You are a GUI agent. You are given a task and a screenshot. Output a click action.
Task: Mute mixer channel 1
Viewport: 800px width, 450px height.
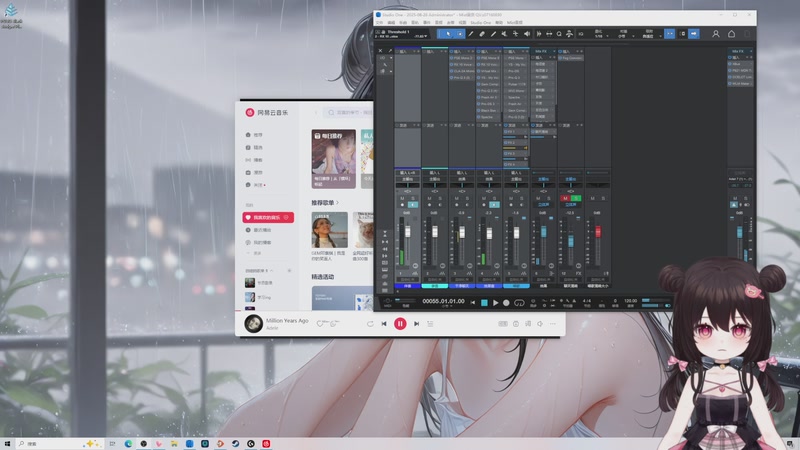click(x=402, y=198)
